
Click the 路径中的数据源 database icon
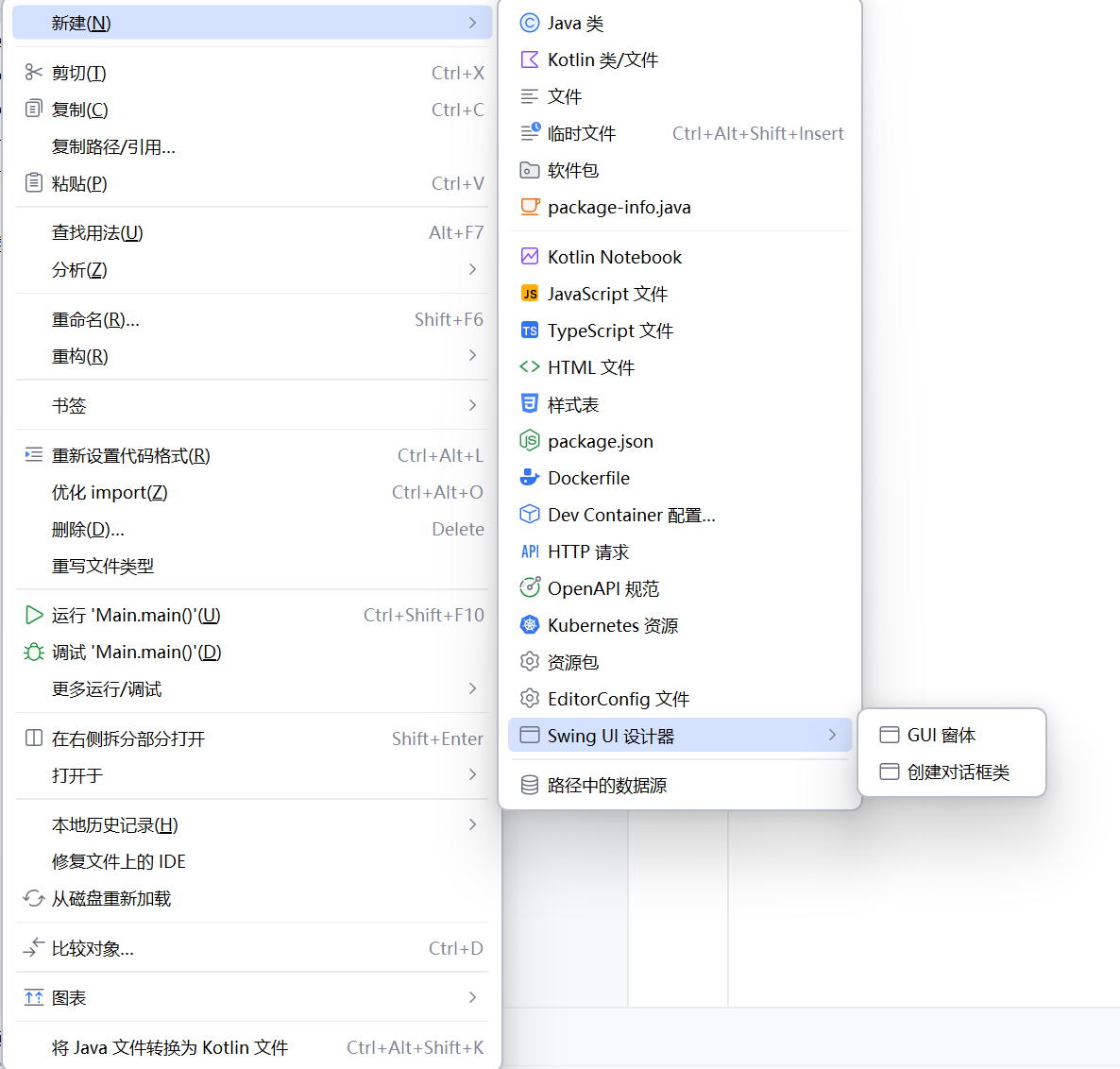[529, 785]
